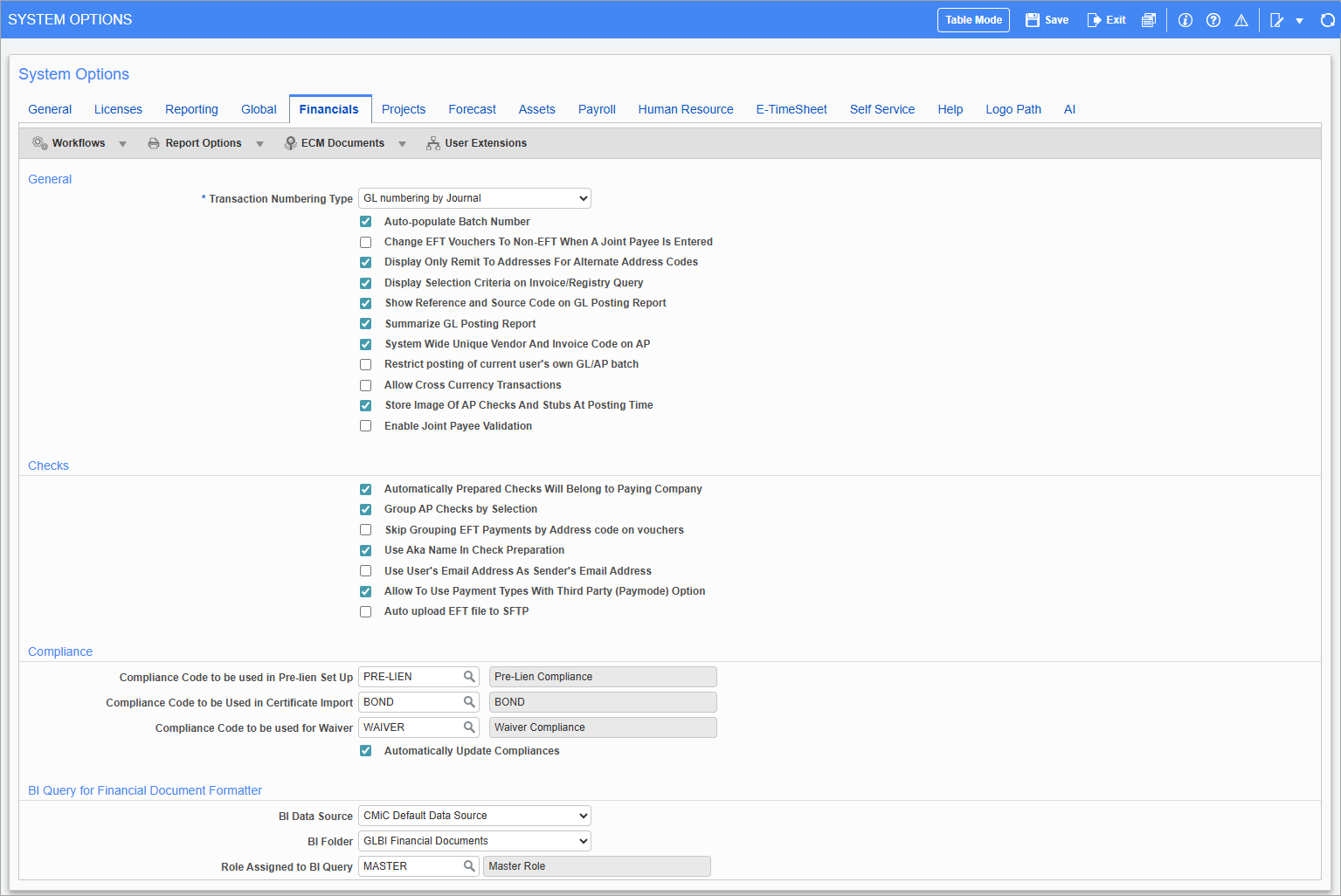
Task: Open lookup magnifier for MASTER role
Action: click(469, 866)
